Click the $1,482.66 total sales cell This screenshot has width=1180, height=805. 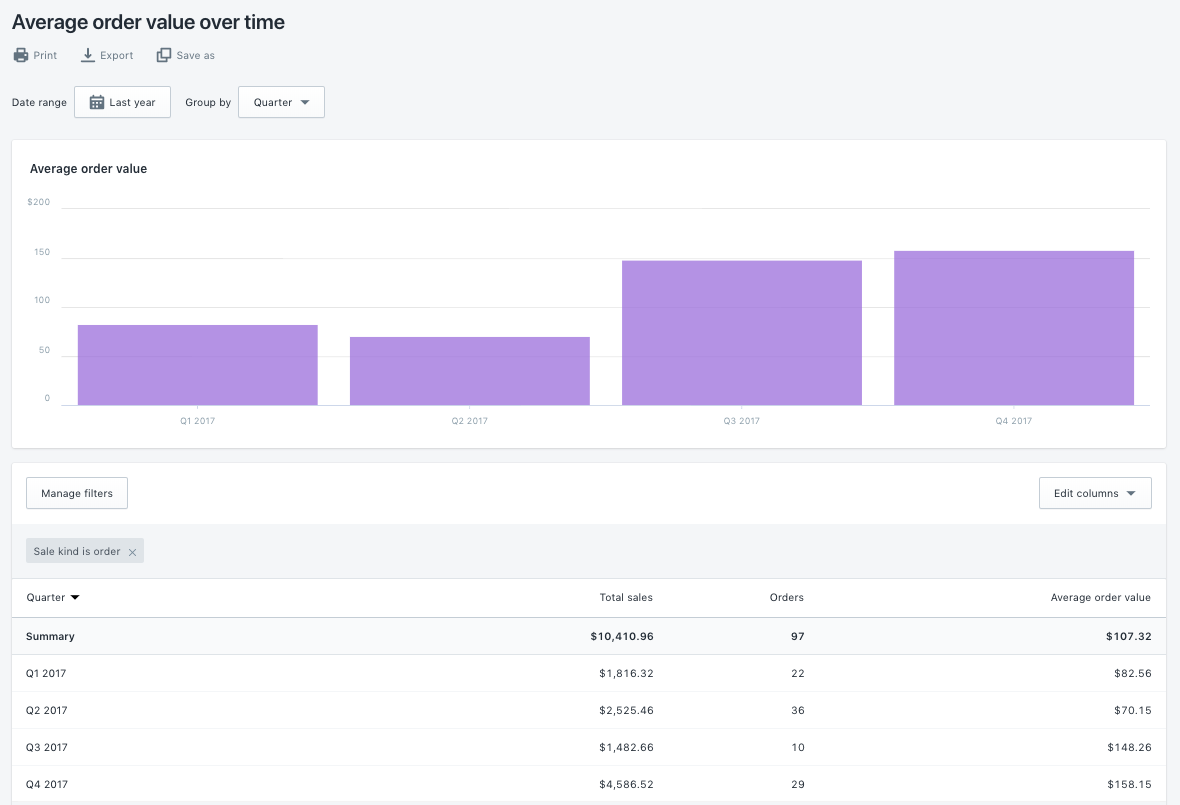(x=626, y=747)
